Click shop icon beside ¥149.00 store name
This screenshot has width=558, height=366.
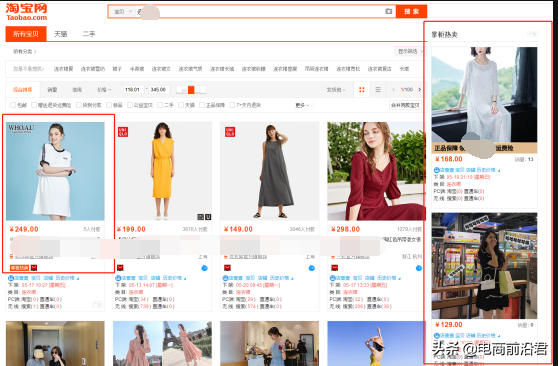pyautogui.click(x=226, y=257)
